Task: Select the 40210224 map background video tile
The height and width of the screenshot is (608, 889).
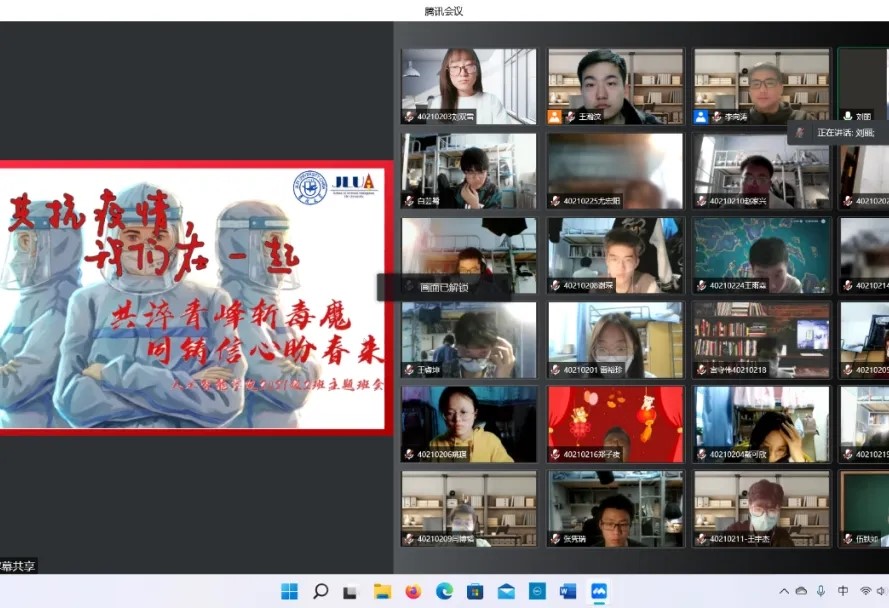Action: click(x=761, y=255)
